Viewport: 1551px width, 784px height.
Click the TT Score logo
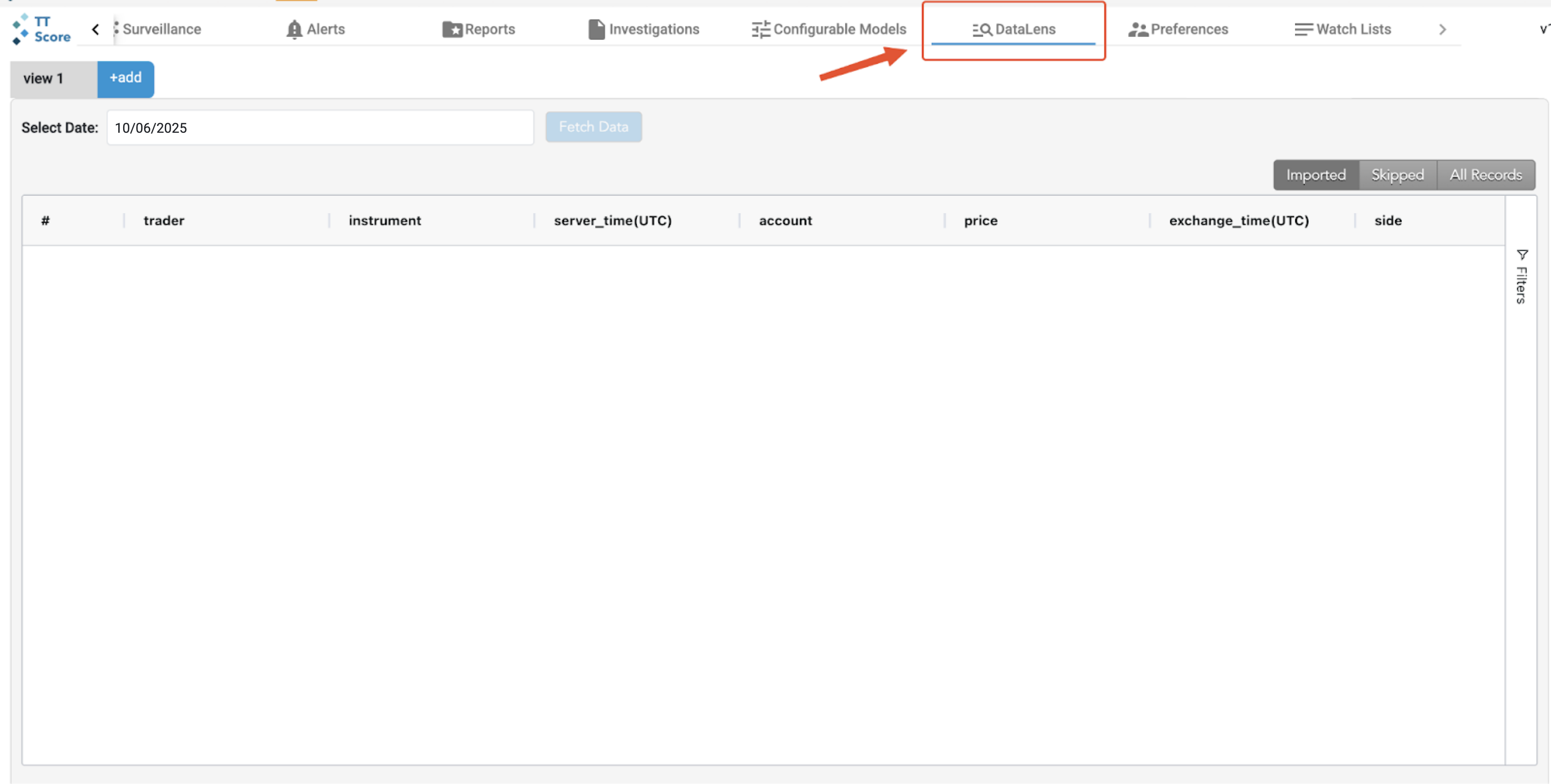(42, 29)
